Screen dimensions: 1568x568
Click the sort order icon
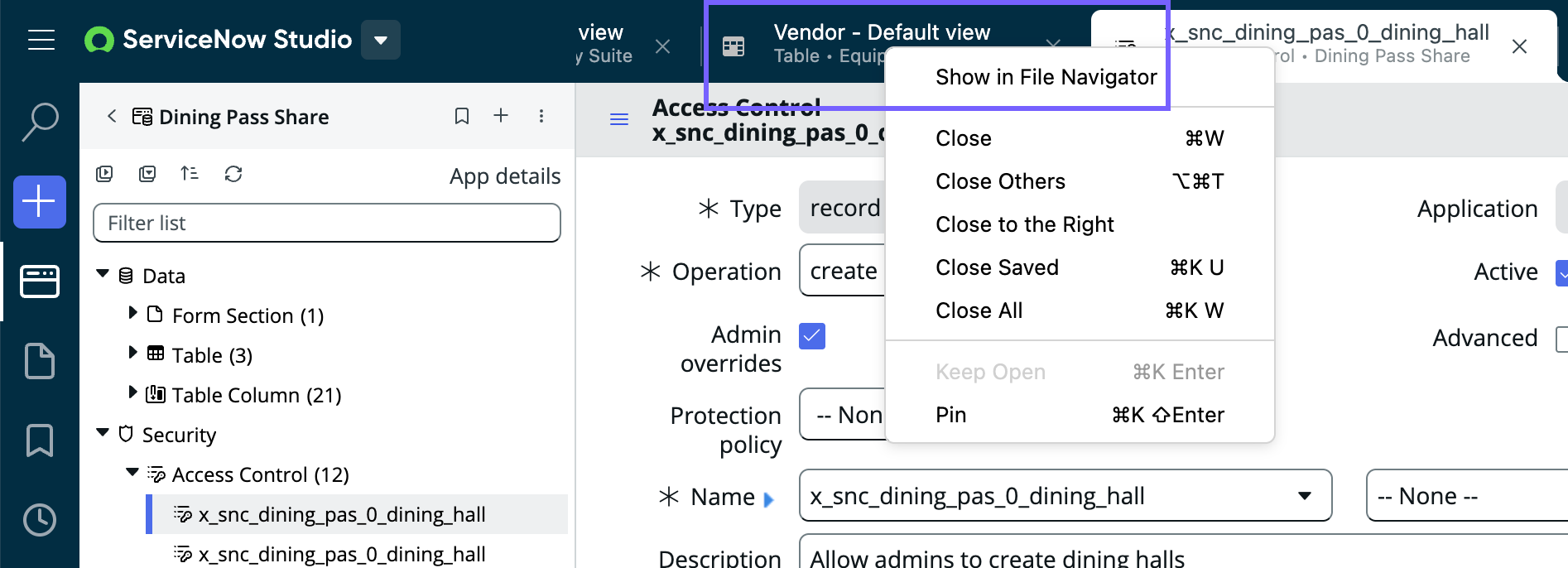pyautogui.click(x=190, y=174)
